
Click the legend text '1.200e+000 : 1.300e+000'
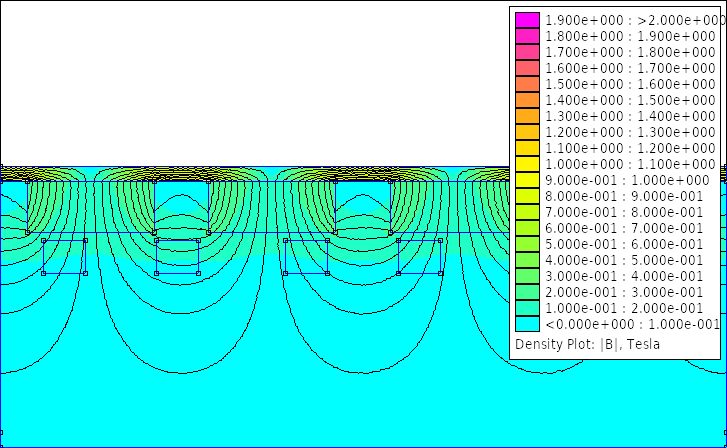[x=631, y=132]
